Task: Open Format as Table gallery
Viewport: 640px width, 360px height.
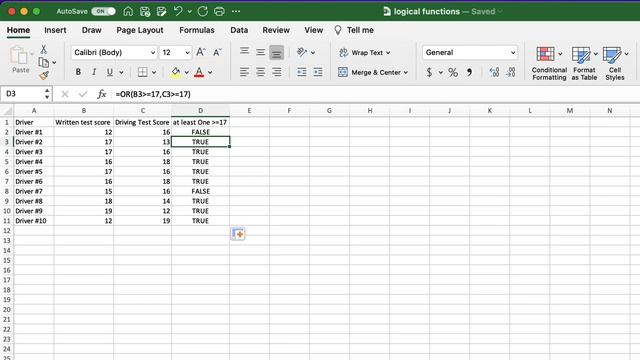Action: tap(584, 63)
